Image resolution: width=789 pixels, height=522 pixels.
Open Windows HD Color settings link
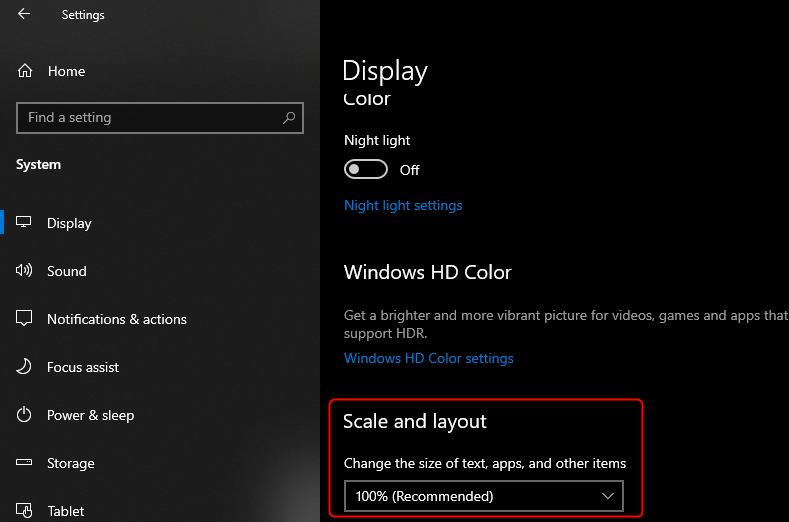tap(429, 358)
